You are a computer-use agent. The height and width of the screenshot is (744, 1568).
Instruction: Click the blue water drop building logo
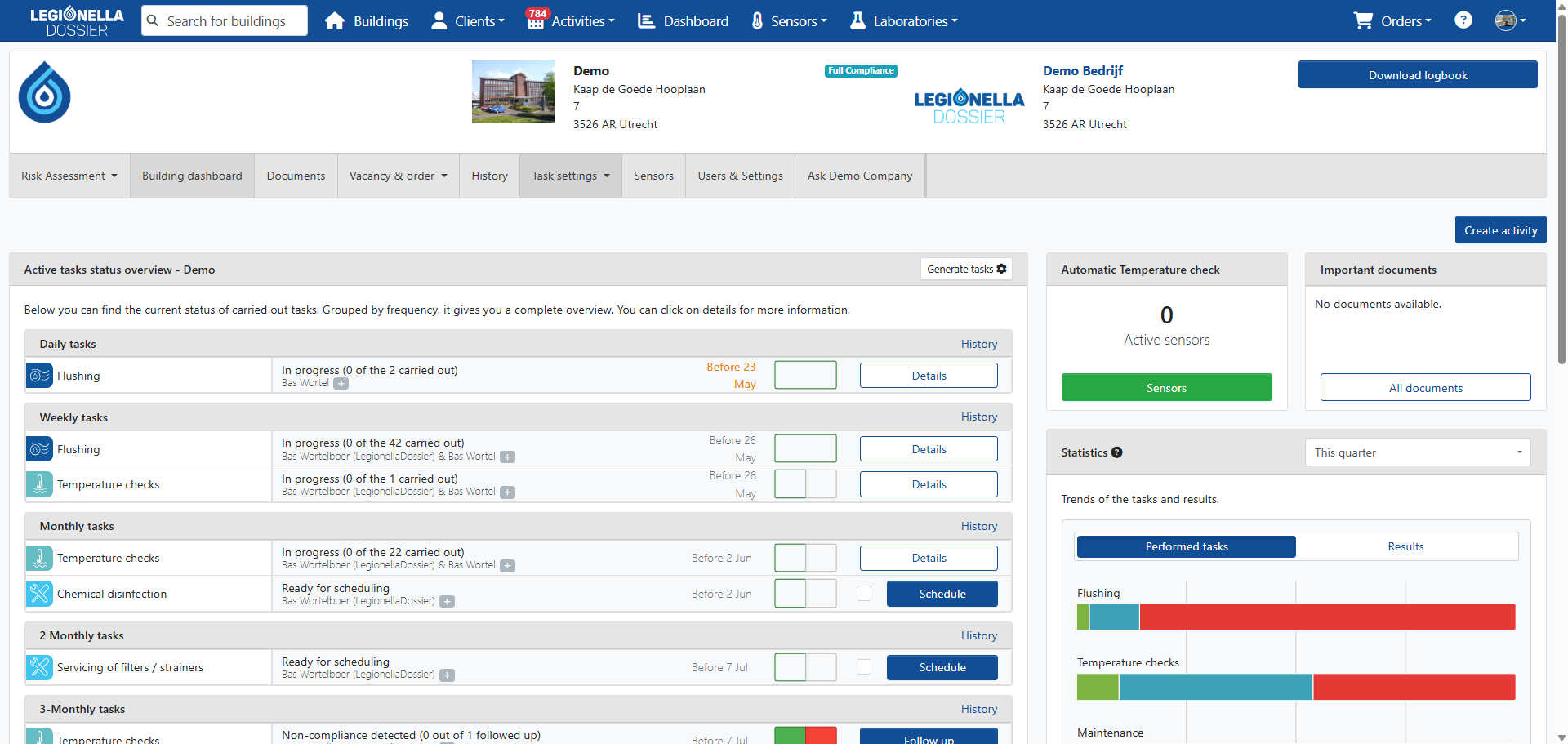(45, 92)
